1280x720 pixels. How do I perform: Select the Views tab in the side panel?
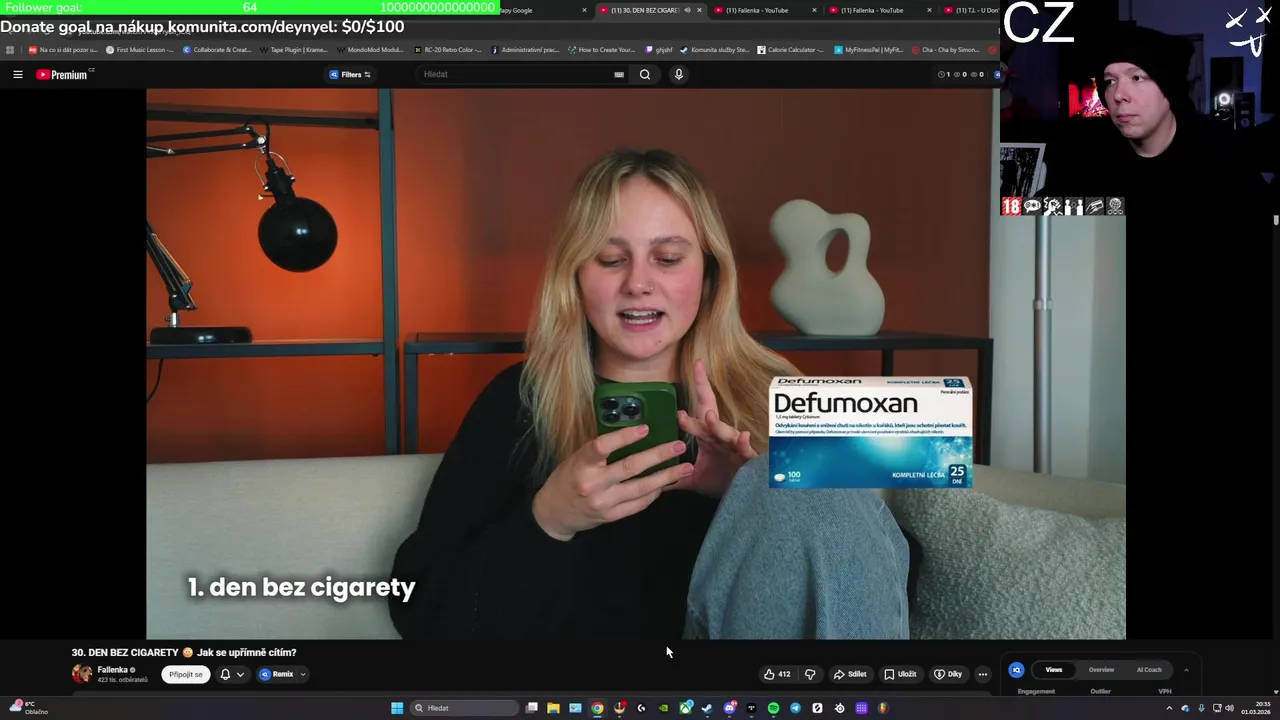click(x=1054, y=670)
